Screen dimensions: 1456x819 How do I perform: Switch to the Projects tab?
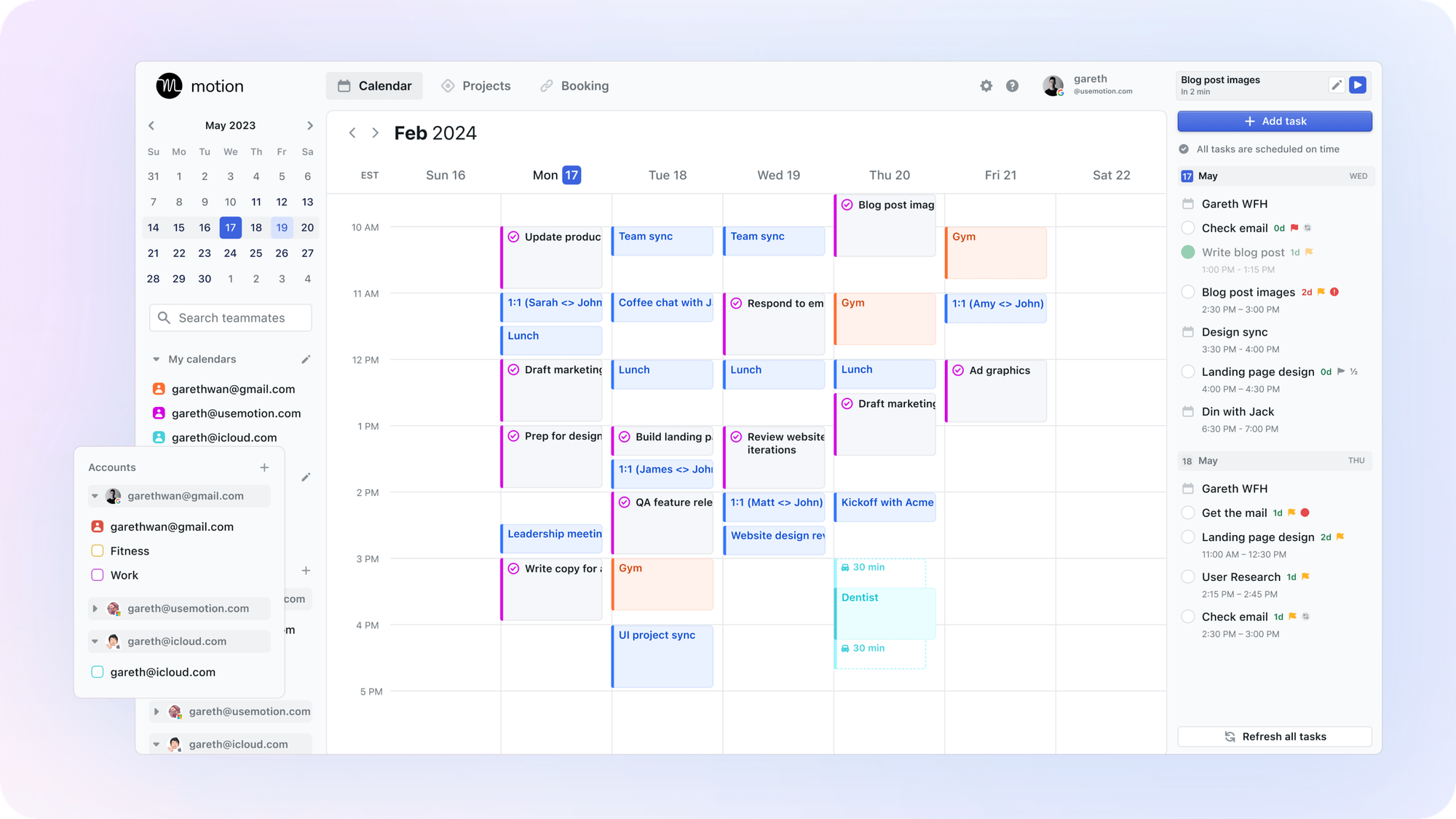(476, 86)
